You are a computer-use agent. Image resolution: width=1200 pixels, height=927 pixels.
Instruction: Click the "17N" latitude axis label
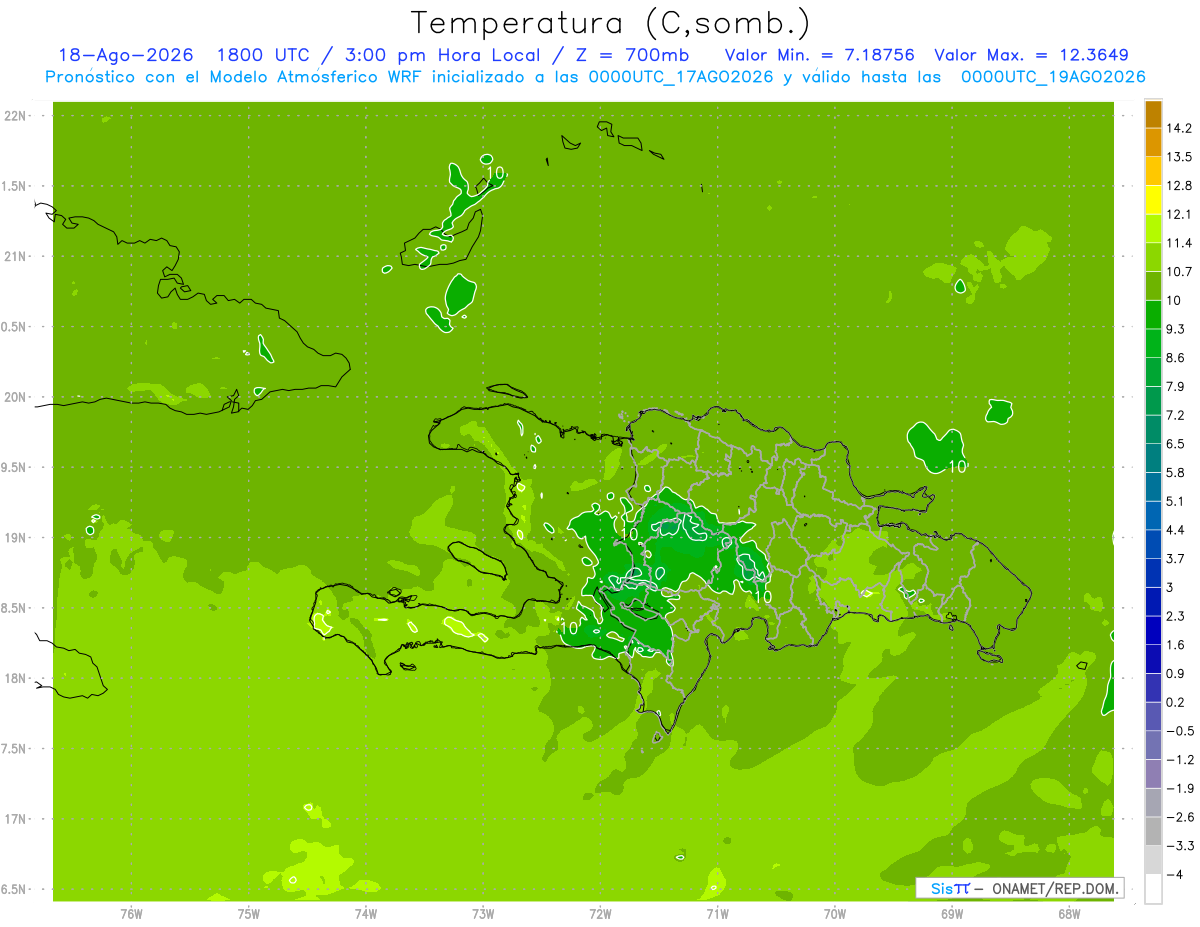(x=16, y=819)
